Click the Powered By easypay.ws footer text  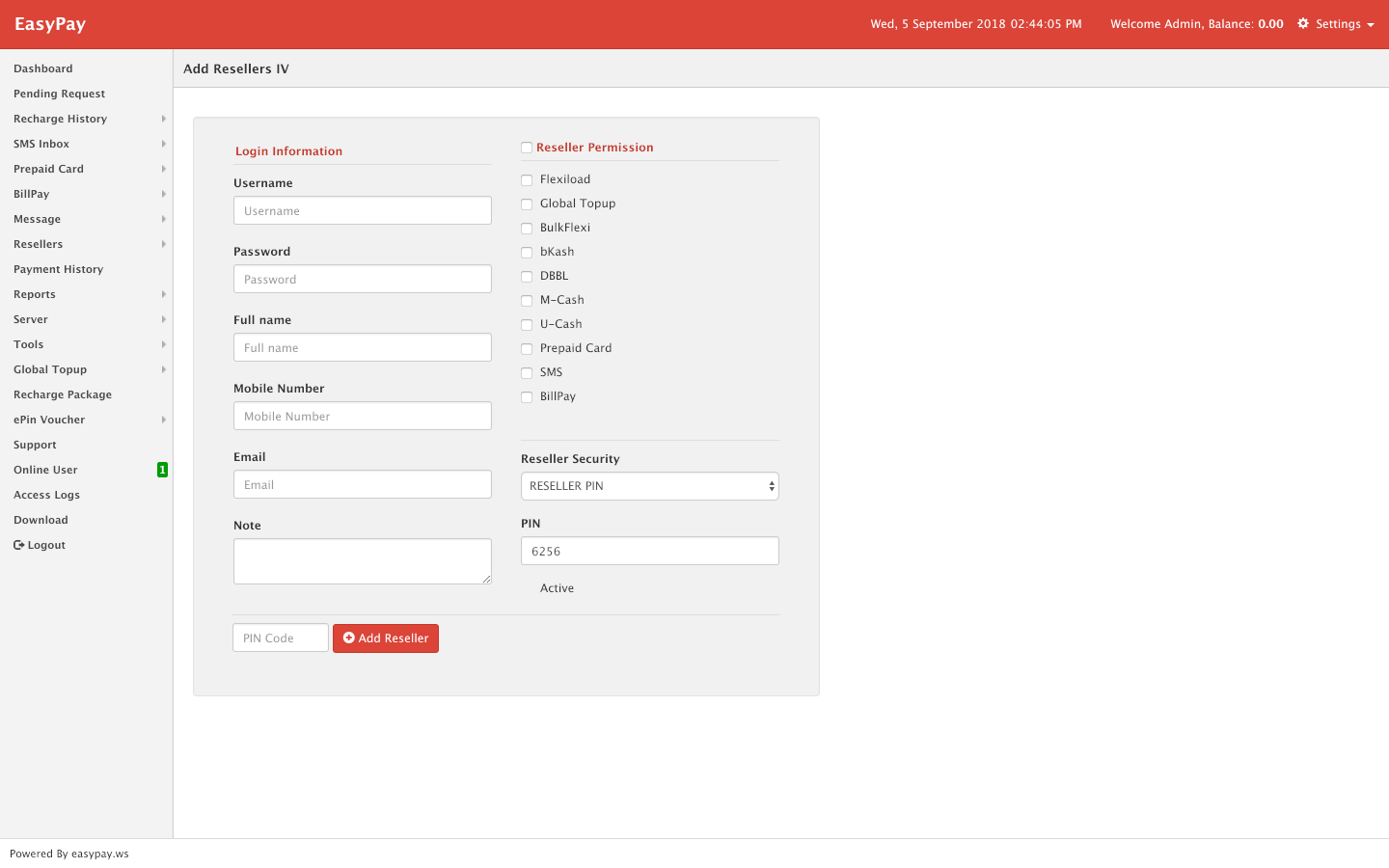click(x=69, y=854)
